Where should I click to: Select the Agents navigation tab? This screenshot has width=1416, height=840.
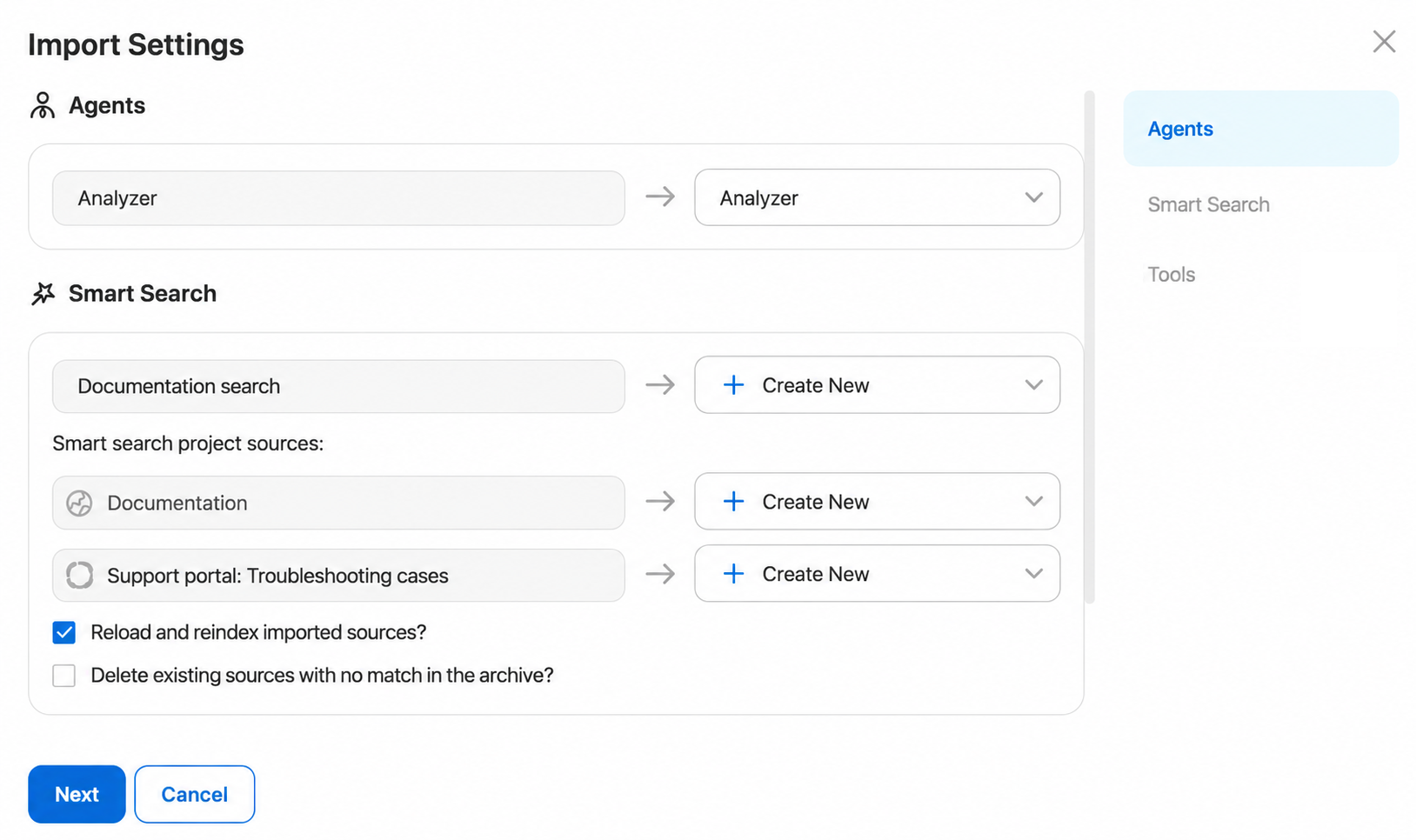1261,129
